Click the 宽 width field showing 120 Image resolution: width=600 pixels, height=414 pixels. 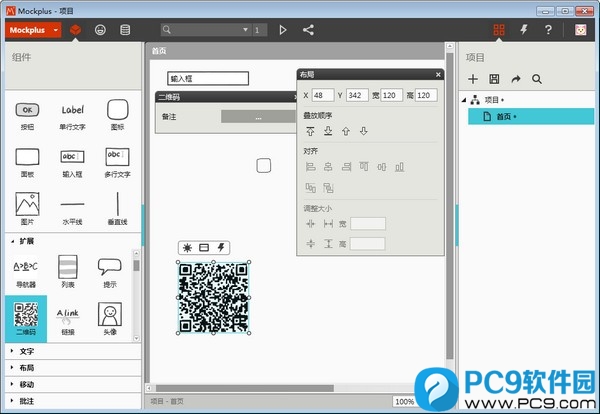click(x=391, y=95)
